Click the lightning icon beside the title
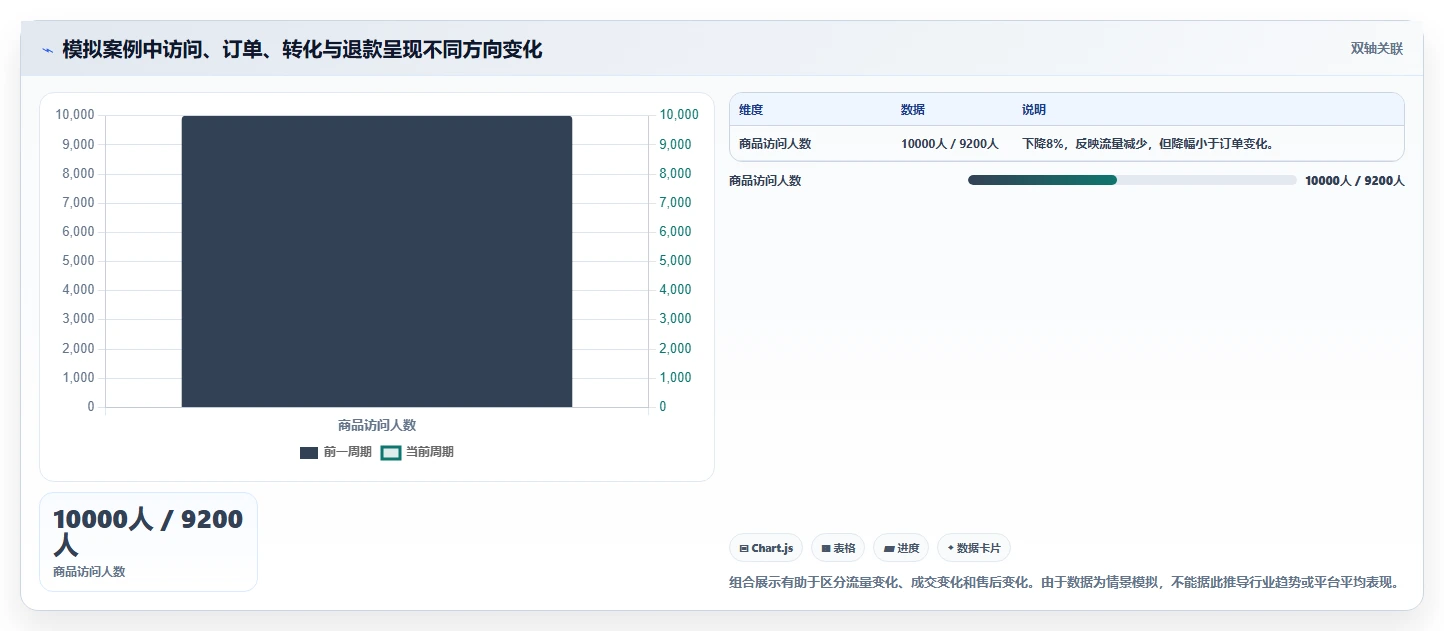Screen dimensions: 1444x631 47,50
